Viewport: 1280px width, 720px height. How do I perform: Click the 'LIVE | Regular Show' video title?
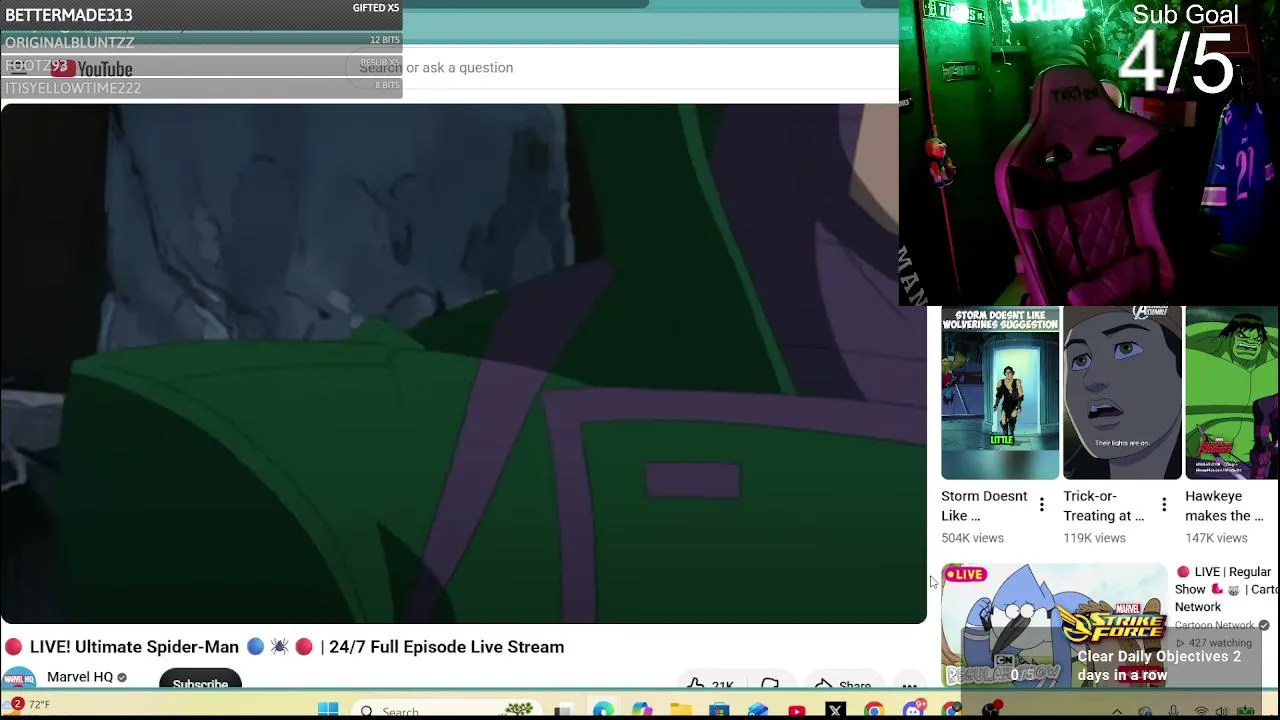tap(1226, 589)
